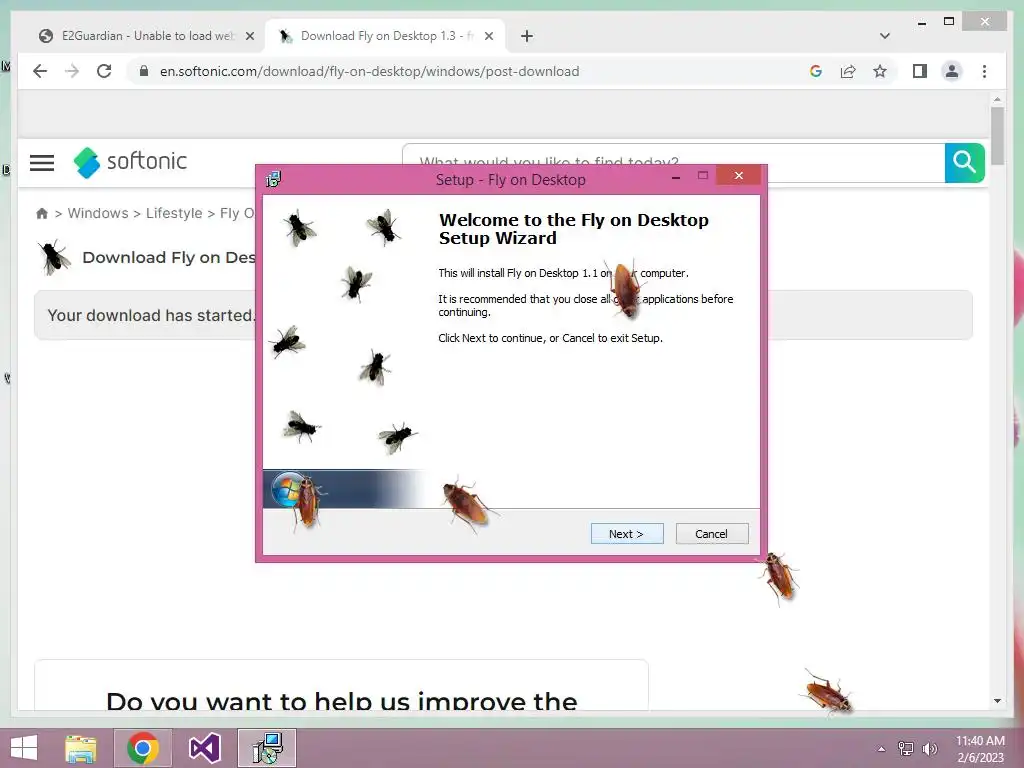Screen dimensions: 1024x768
Task: Reload the Softonic page
Action: [x=104, y=71]
